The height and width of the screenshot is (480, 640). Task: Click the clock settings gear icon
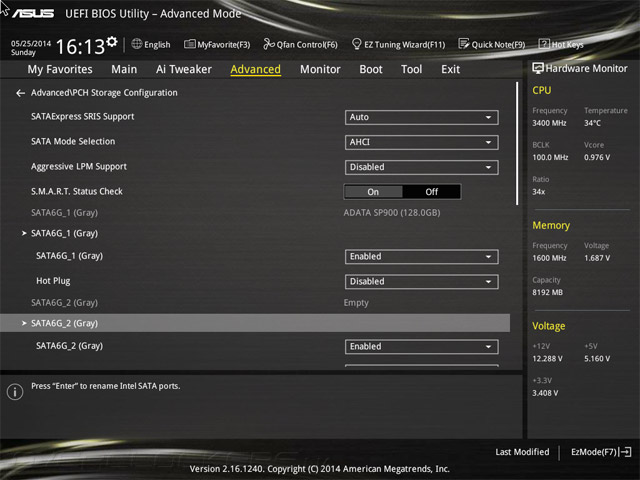[x=112, y=41]
